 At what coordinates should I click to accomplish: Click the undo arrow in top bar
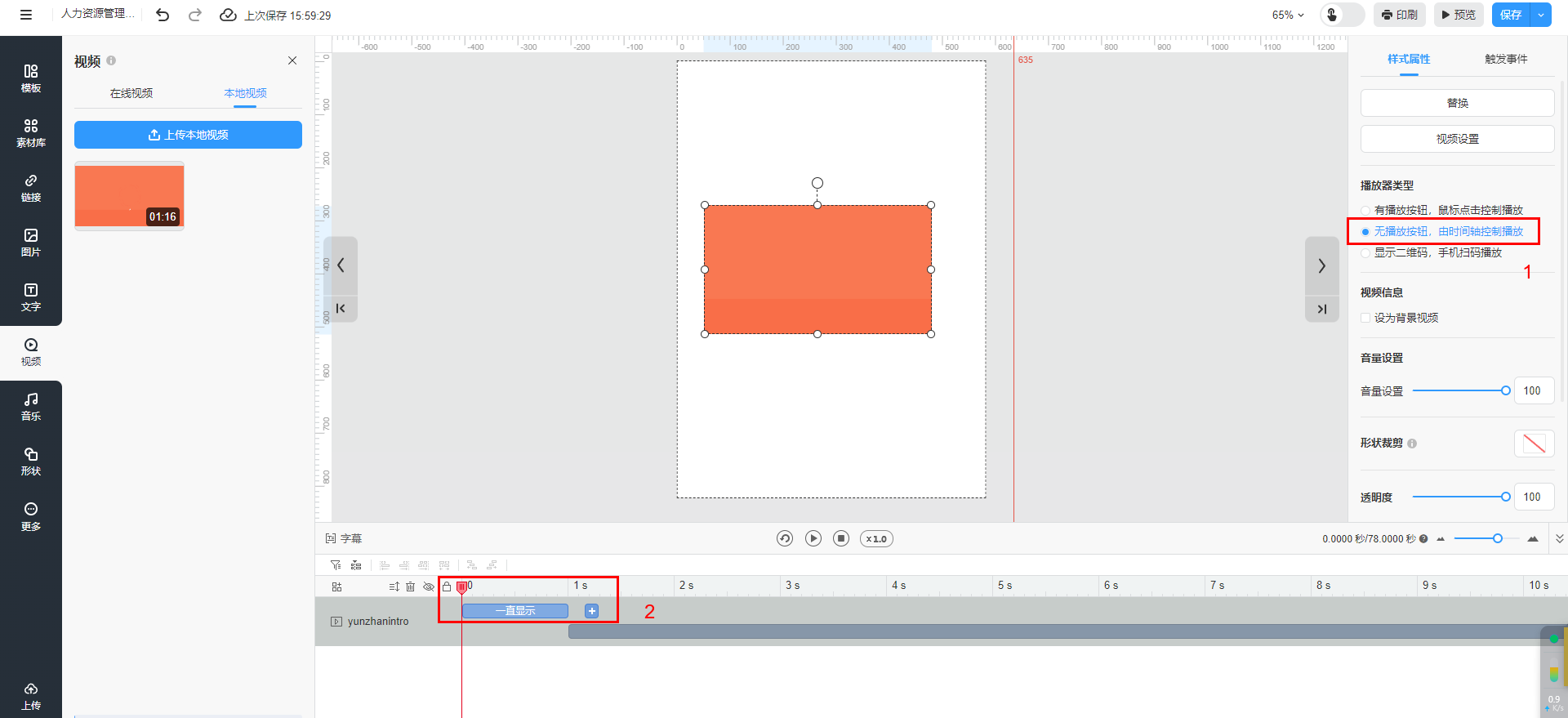tap(163, 15)
